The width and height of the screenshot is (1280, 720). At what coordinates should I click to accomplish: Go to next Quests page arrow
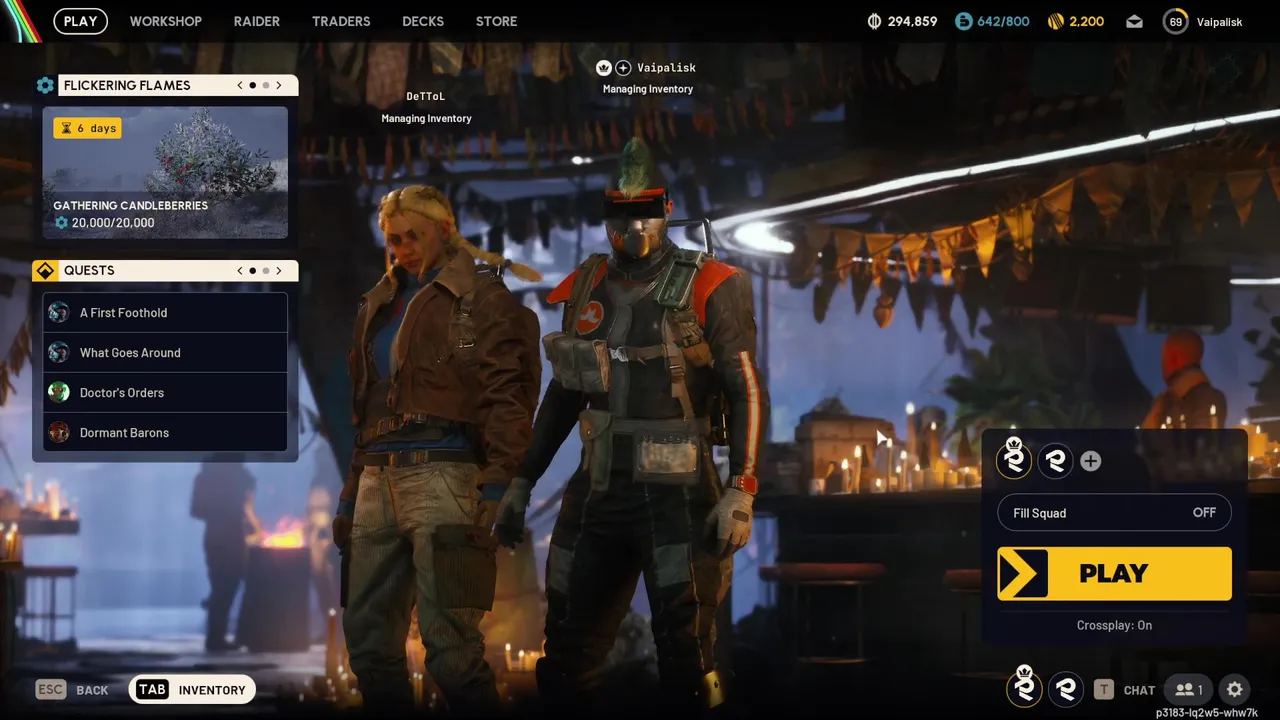(279, 270)
